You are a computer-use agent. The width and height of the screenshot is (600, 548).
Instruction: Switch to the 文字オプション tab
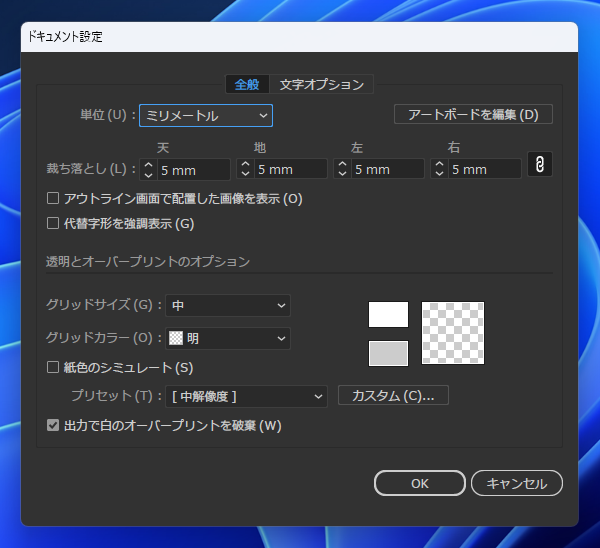point(321,84)
